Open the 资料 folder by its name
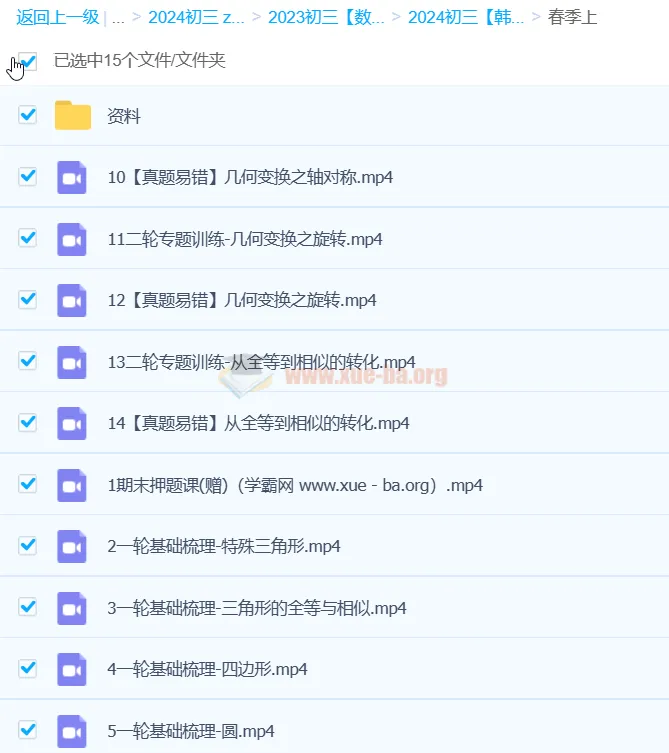 click(124, 117)
